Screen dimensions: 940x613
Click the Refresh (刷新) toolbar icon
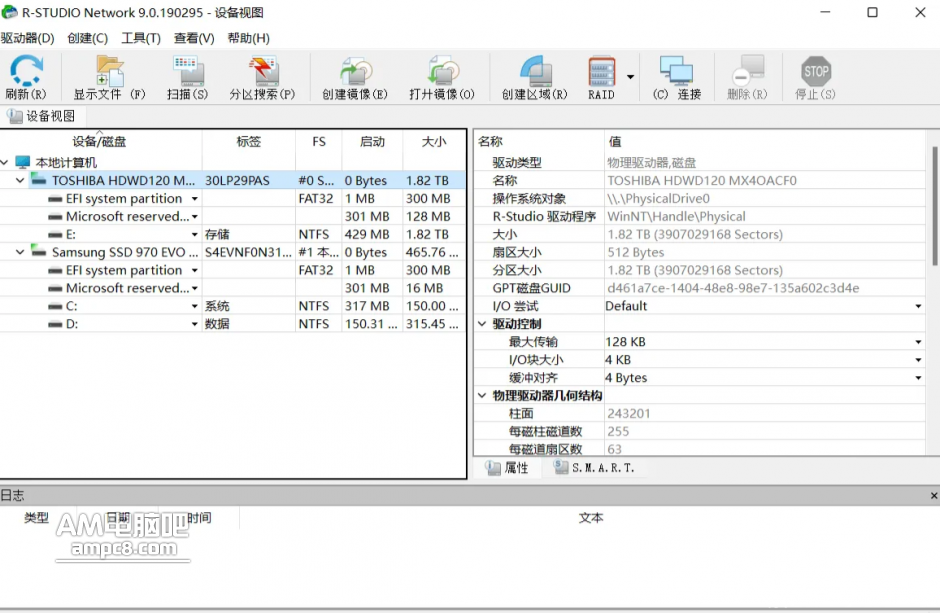pyautogui.click(x=26, y=77)
